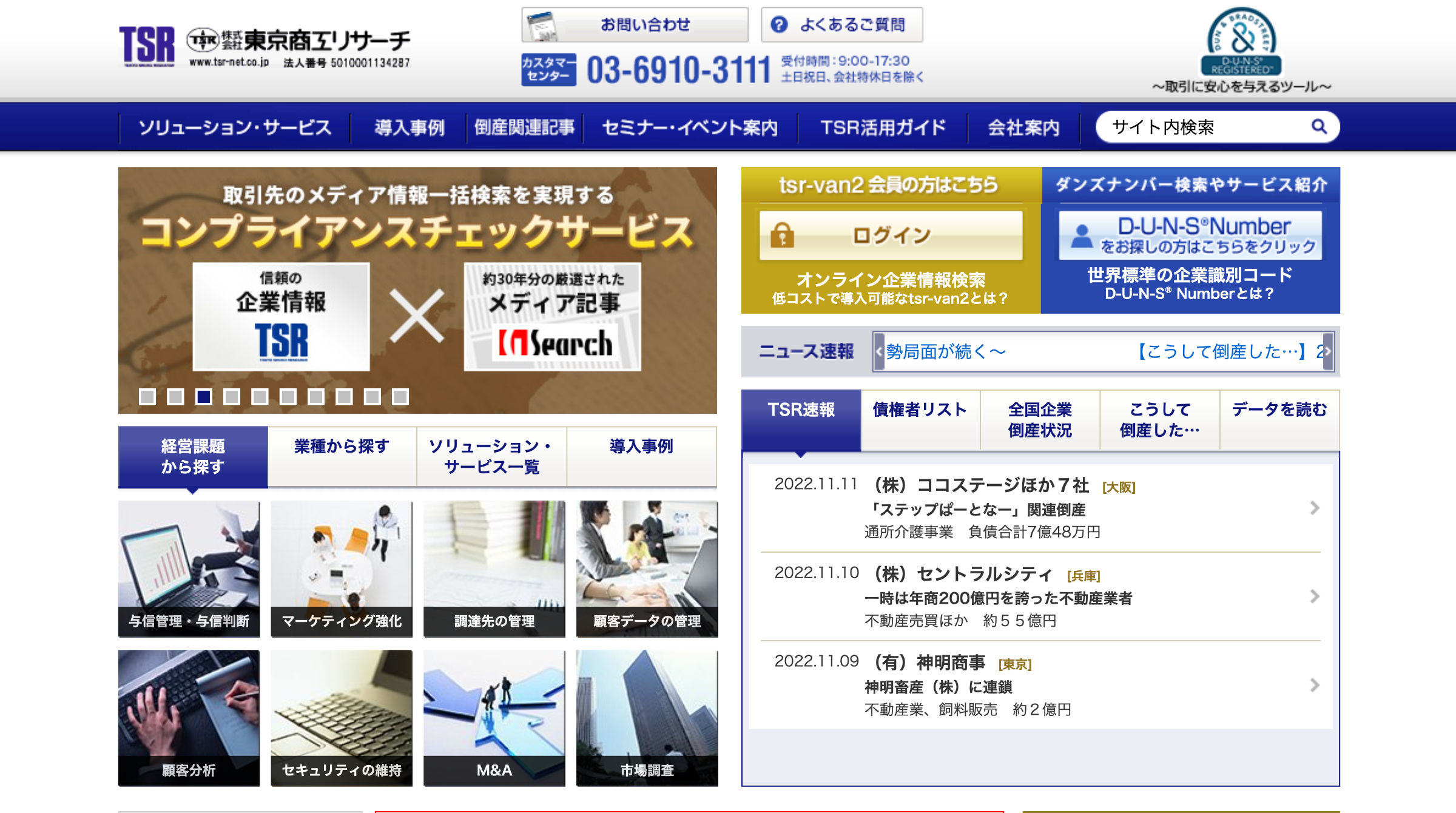Click the TSR logo in header
The height and width of the screenshot is (813, 1456).
tap(146, 46)
